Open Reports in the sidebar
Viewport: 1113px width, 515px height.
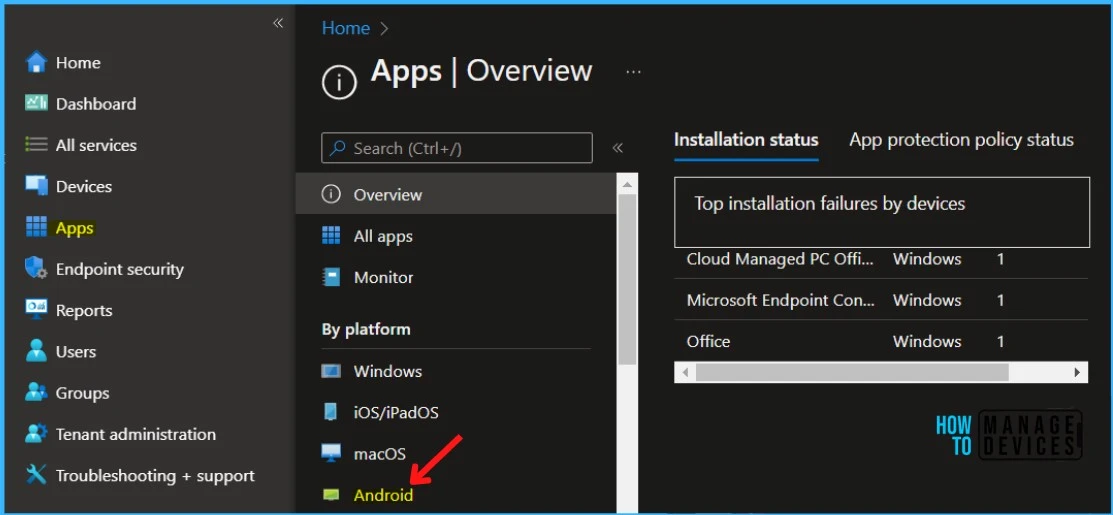[x=84, y=310]
